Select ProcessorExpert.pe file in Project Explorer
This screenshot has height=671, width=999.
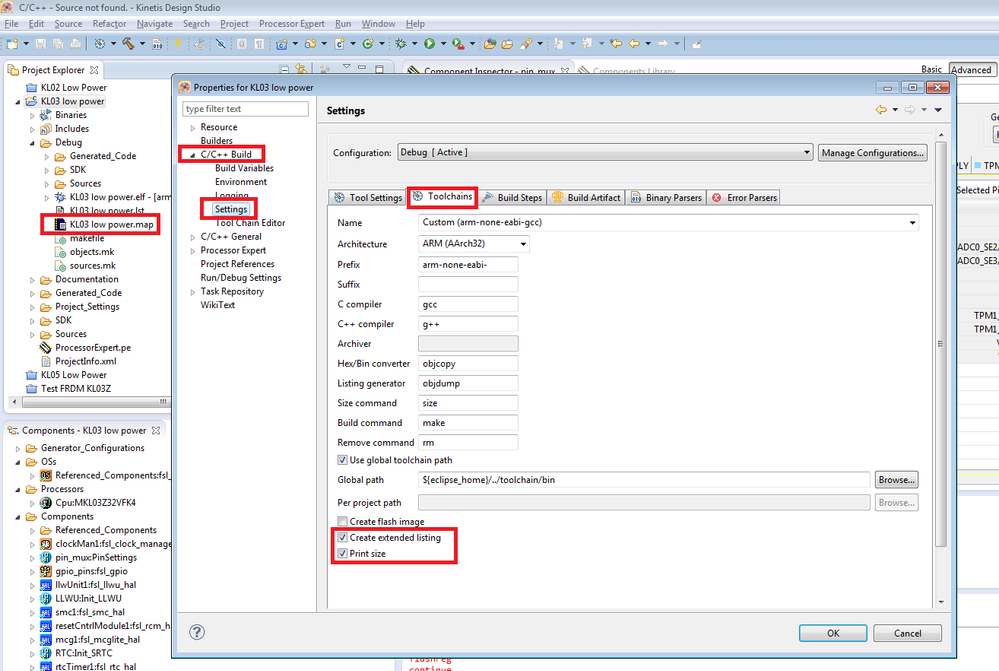92,347
